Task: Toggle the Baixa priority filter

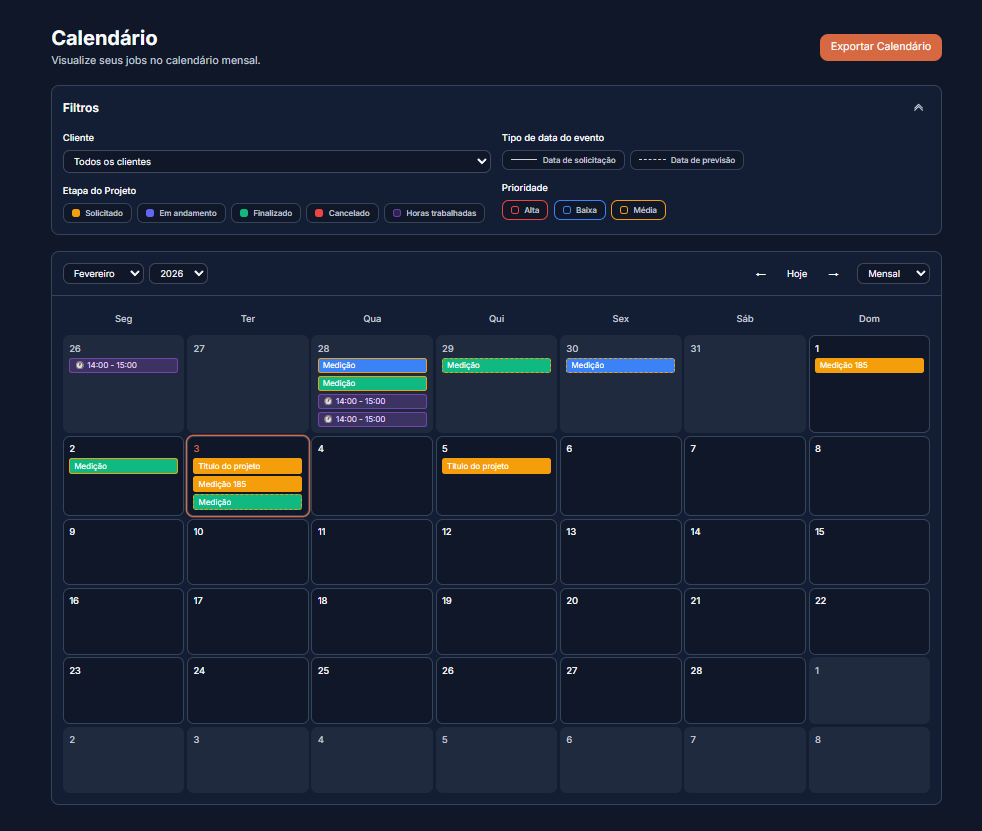Action: (x=579, y=210)
